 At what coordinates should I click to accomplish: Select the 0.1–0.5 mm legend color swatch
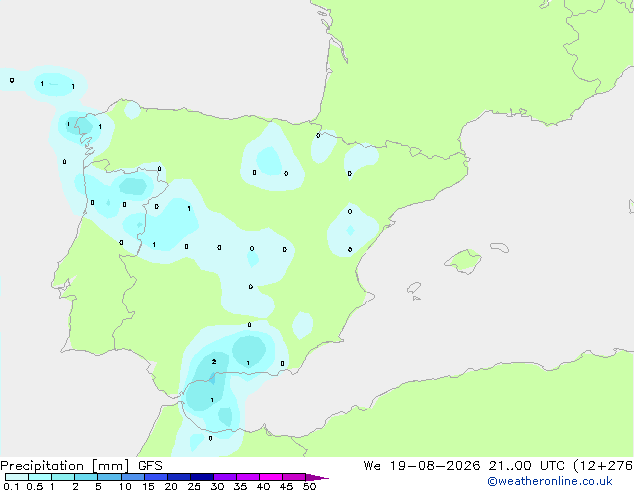coord(17,477)
